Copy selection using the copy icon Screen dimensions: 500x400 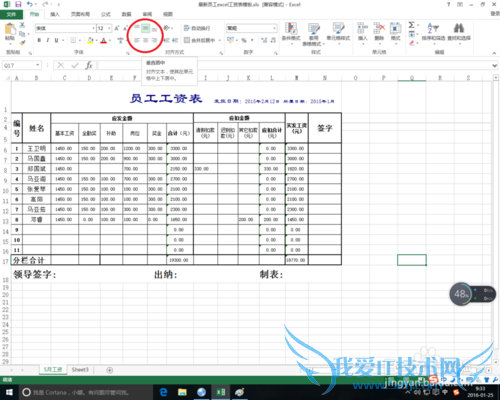(x=22, y=34)
